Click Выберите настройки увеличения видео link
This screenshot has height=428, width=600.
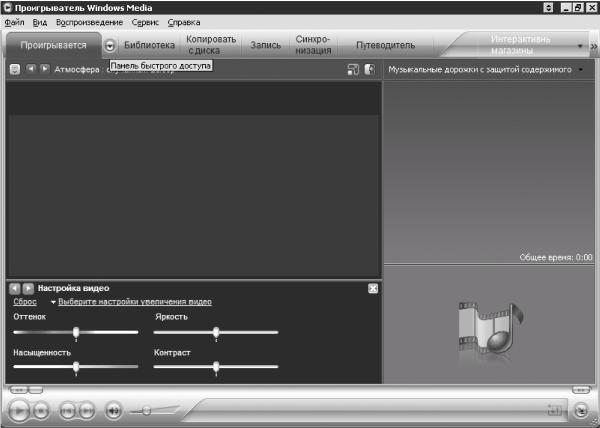pos(135,302)
